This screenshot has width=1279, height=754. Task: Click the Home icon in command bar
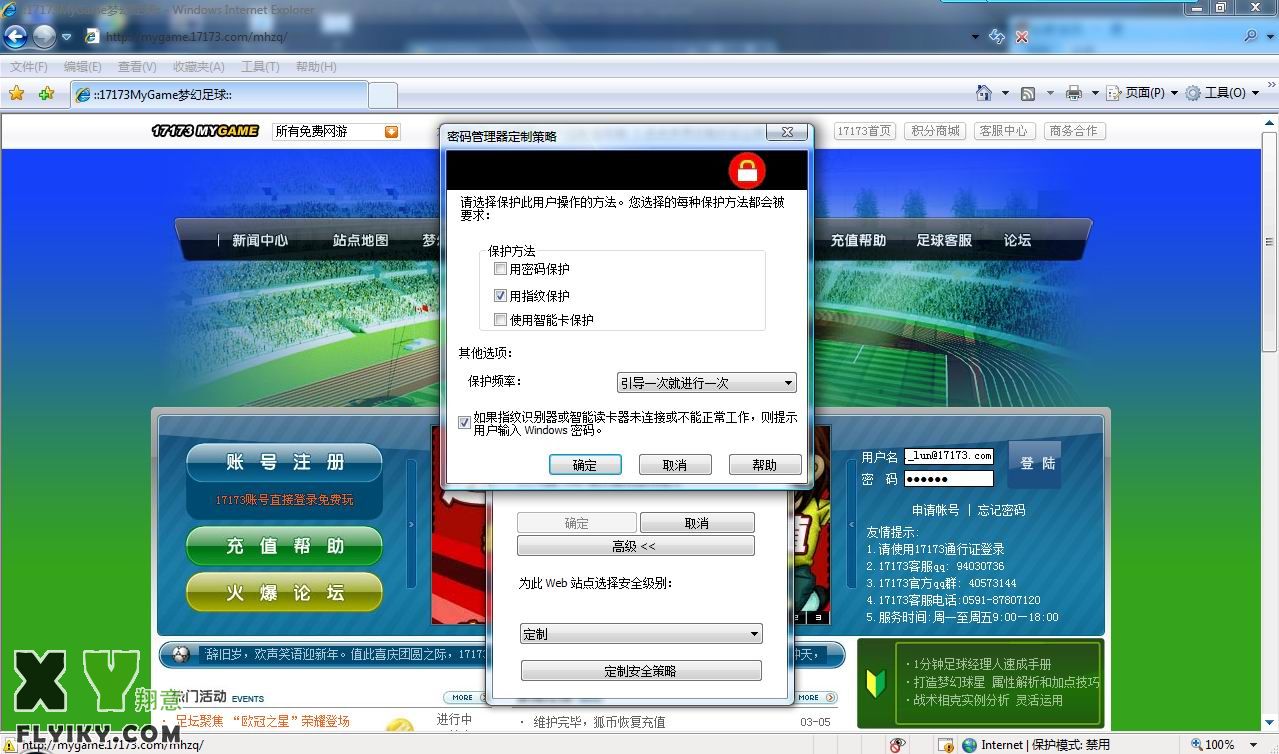(984, 93)
